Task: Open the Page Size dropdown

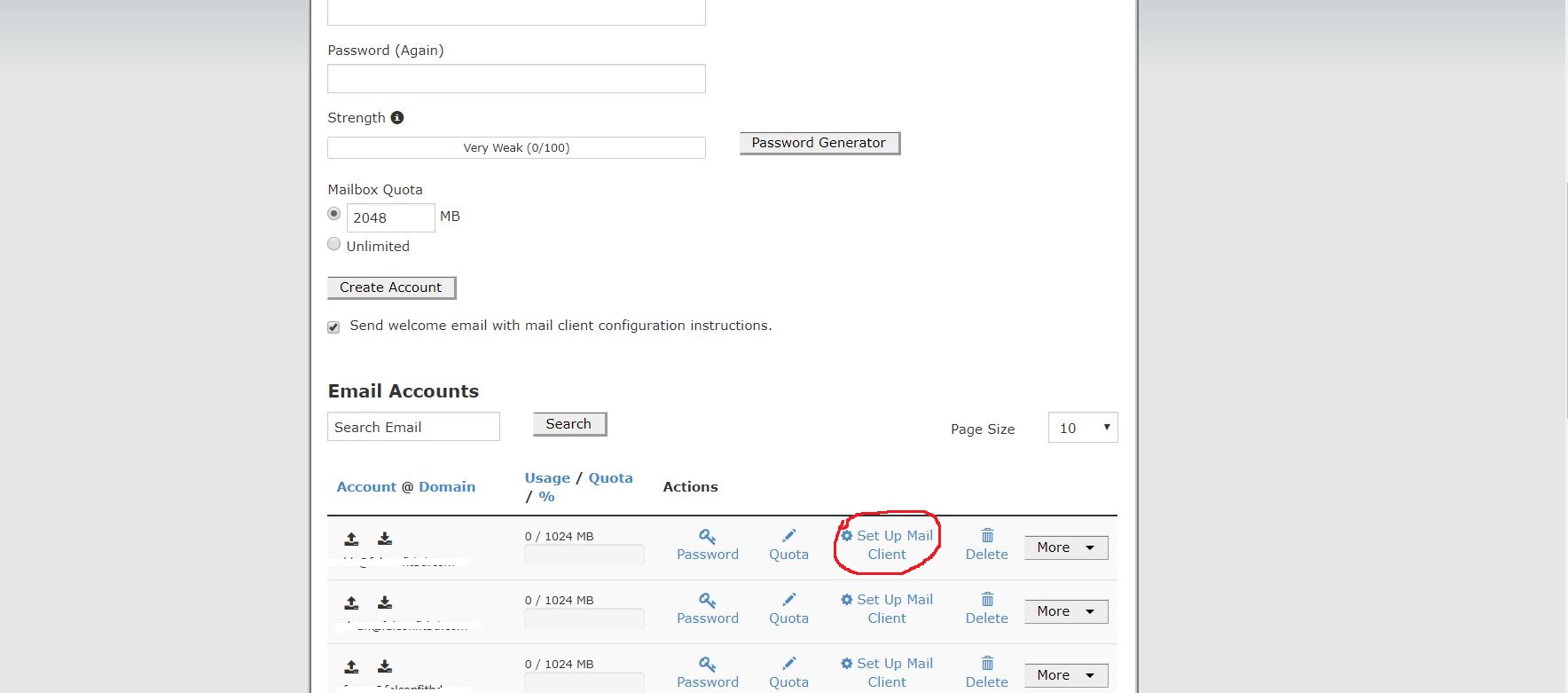Action: [1083, 428]
